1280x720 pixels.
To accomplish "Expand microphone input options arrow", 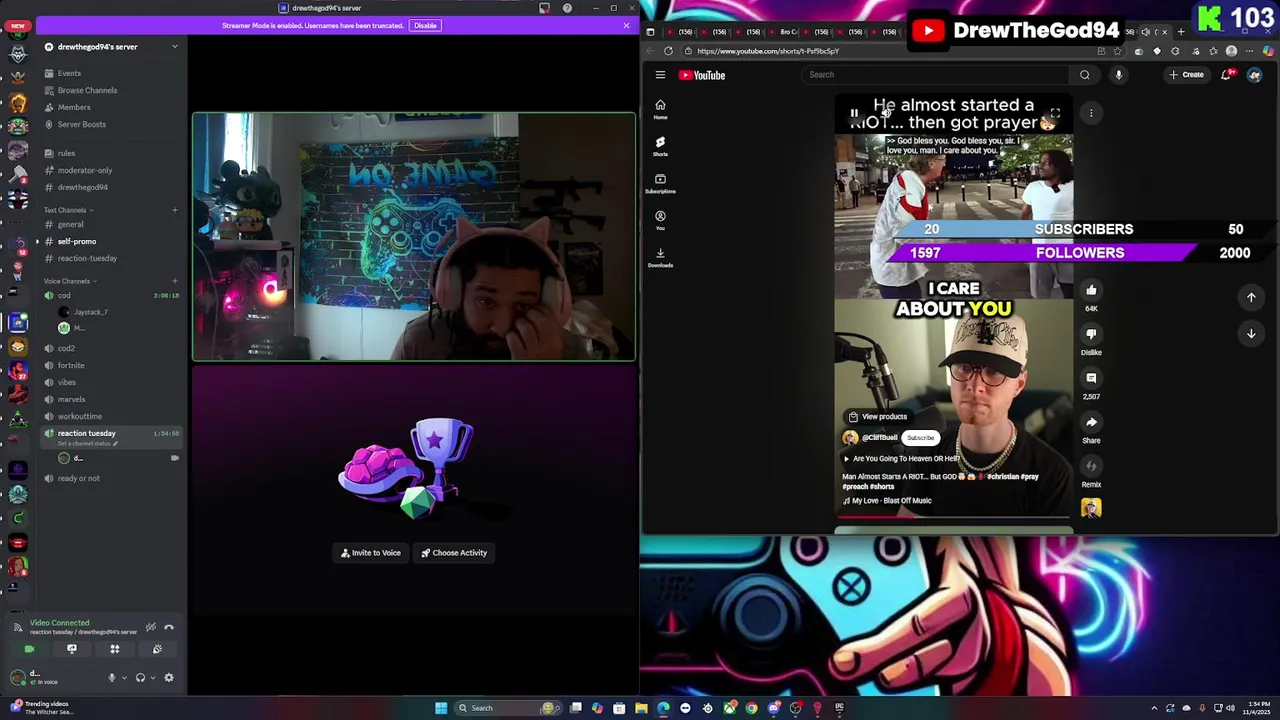I will click(124, 678).
